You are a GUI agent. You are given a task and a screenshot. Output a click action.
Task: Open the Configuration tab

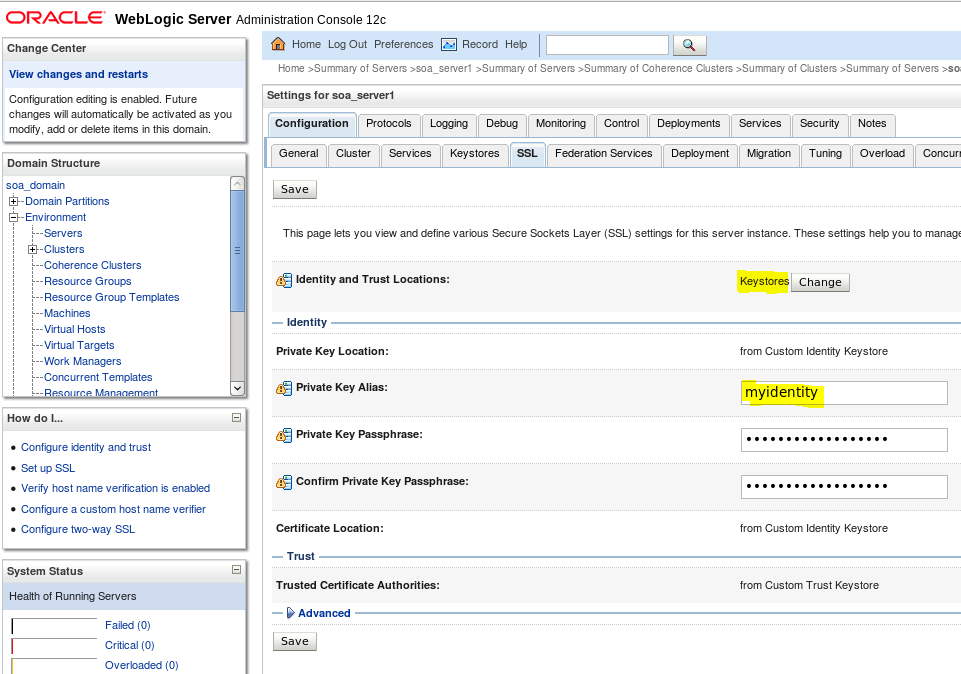(x=312, y=124)
